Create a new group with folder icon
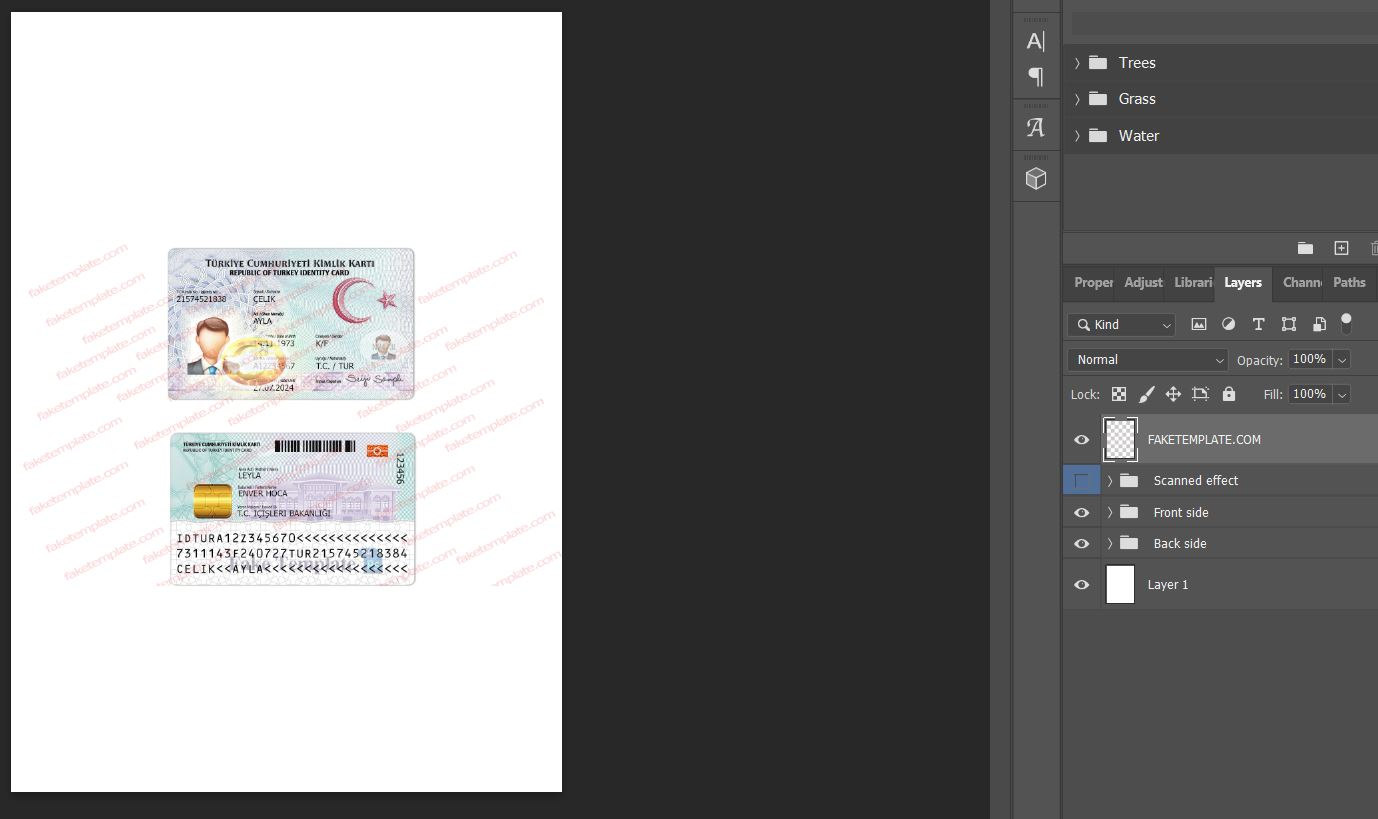Screen dimensions: 1378x819 click(x=1305, y=248)
